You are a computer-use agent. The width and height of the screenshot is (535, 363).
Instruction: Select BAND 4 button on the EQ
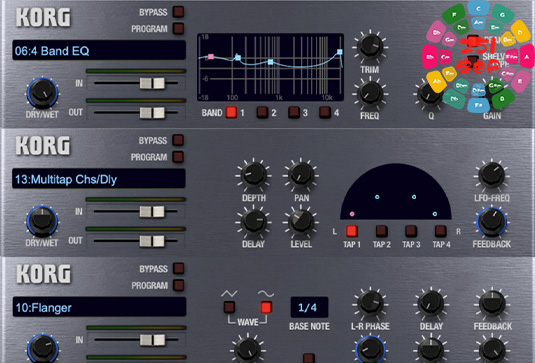pos(325,112)
